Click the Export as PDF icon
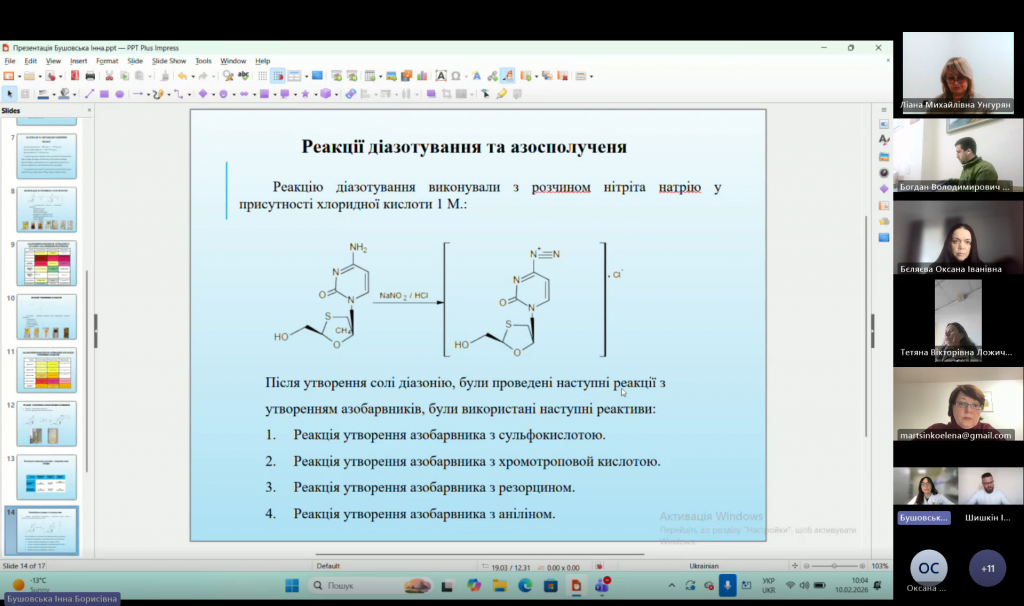 (74, 76)
